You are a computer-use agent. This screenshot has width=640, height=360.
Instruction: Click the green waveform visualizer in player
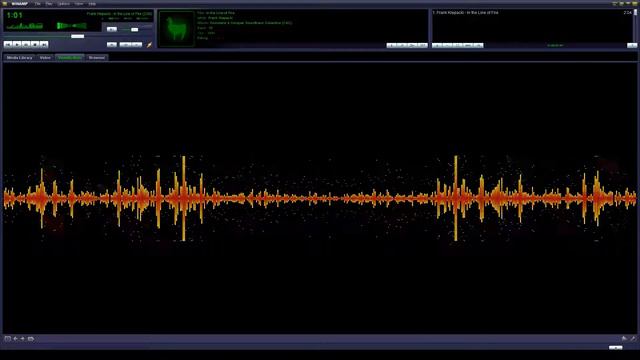(24, 26)
